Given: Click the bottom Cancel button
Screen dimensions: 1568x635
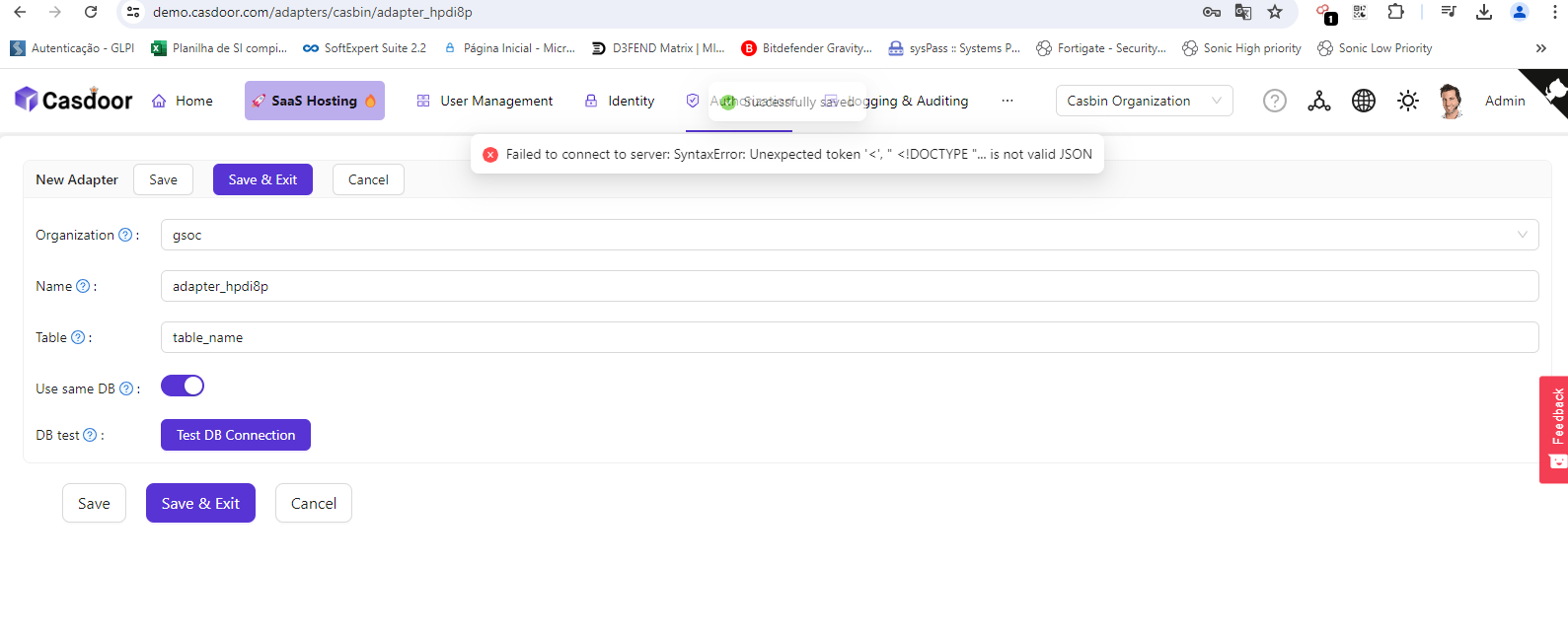Looking at the screenshot, I should click(314, 503).
